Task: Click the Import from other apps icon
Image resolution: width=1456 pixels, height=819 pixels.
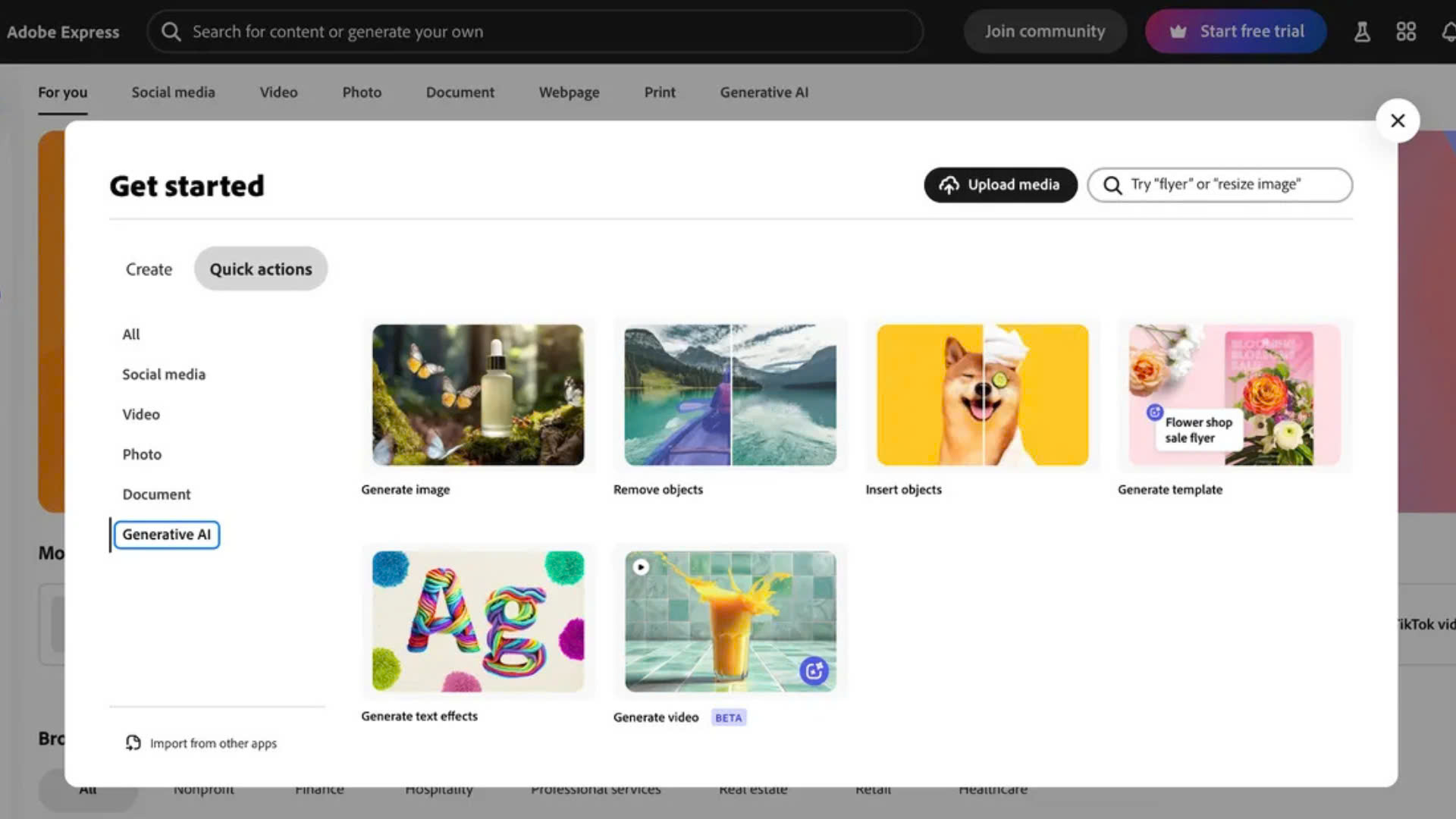Action: pos(133,743)
